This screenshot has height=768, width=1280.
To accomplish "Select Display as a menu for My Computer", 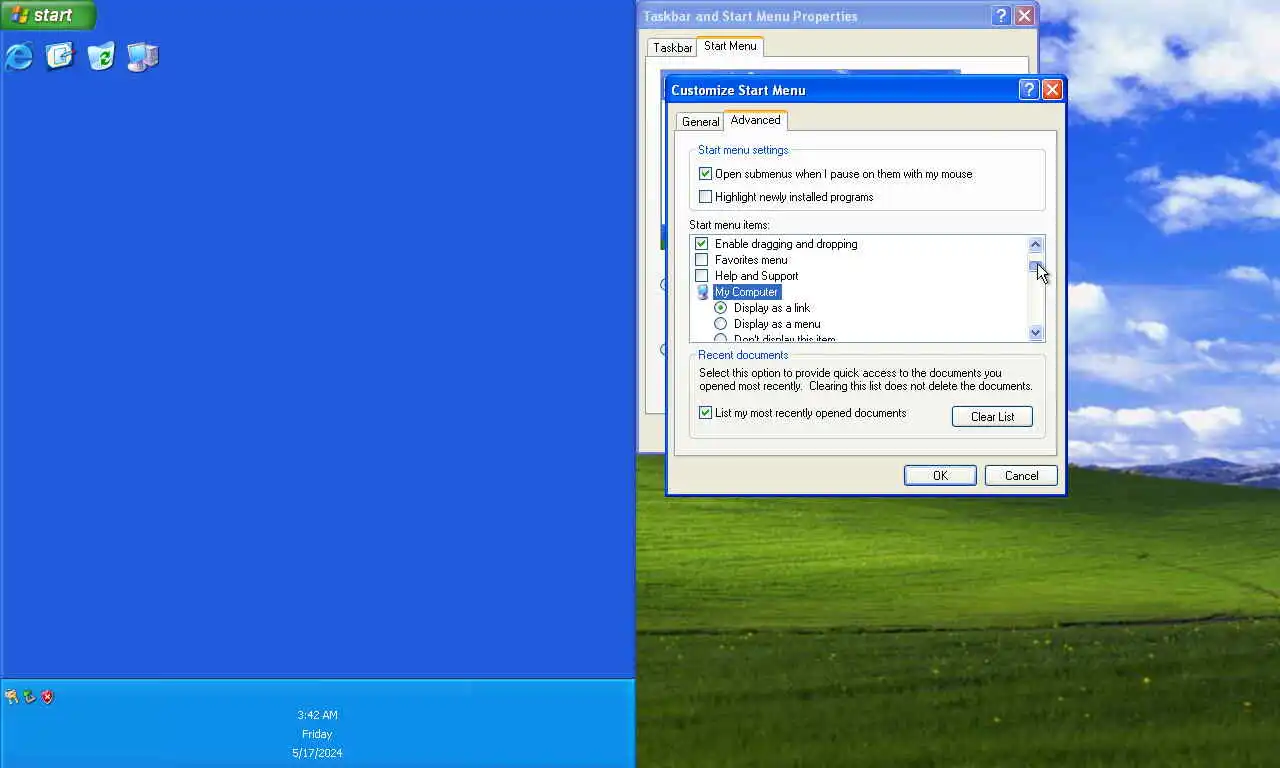I will pyautogui.click(x=720, y=323).
